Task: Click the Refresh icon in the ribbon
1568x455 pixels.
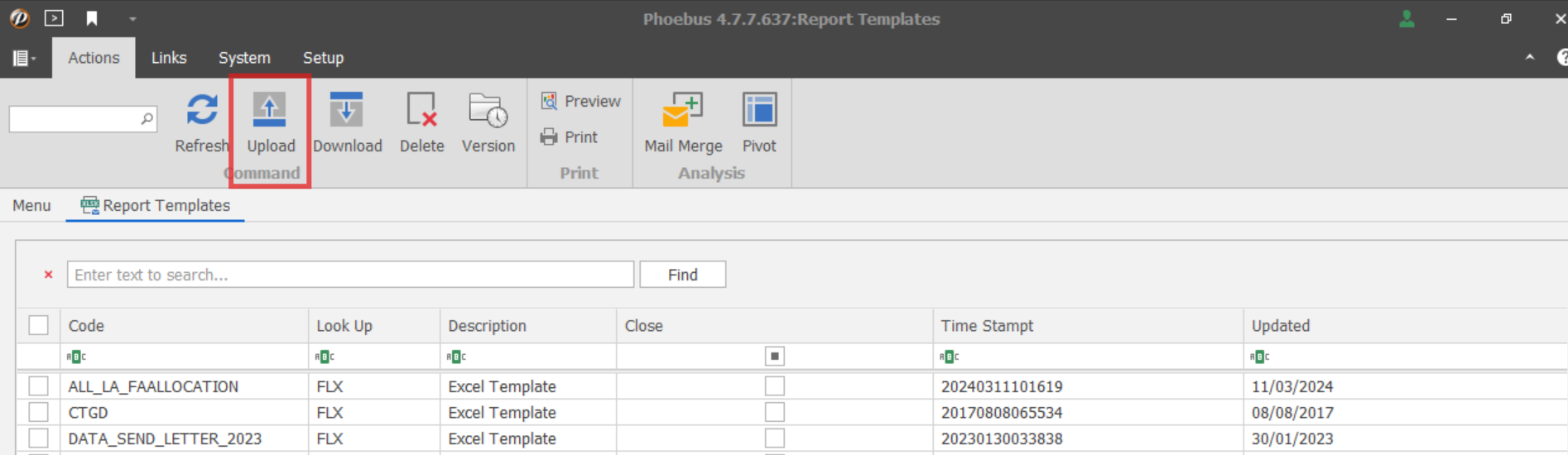Action: [x=202, y=111]
